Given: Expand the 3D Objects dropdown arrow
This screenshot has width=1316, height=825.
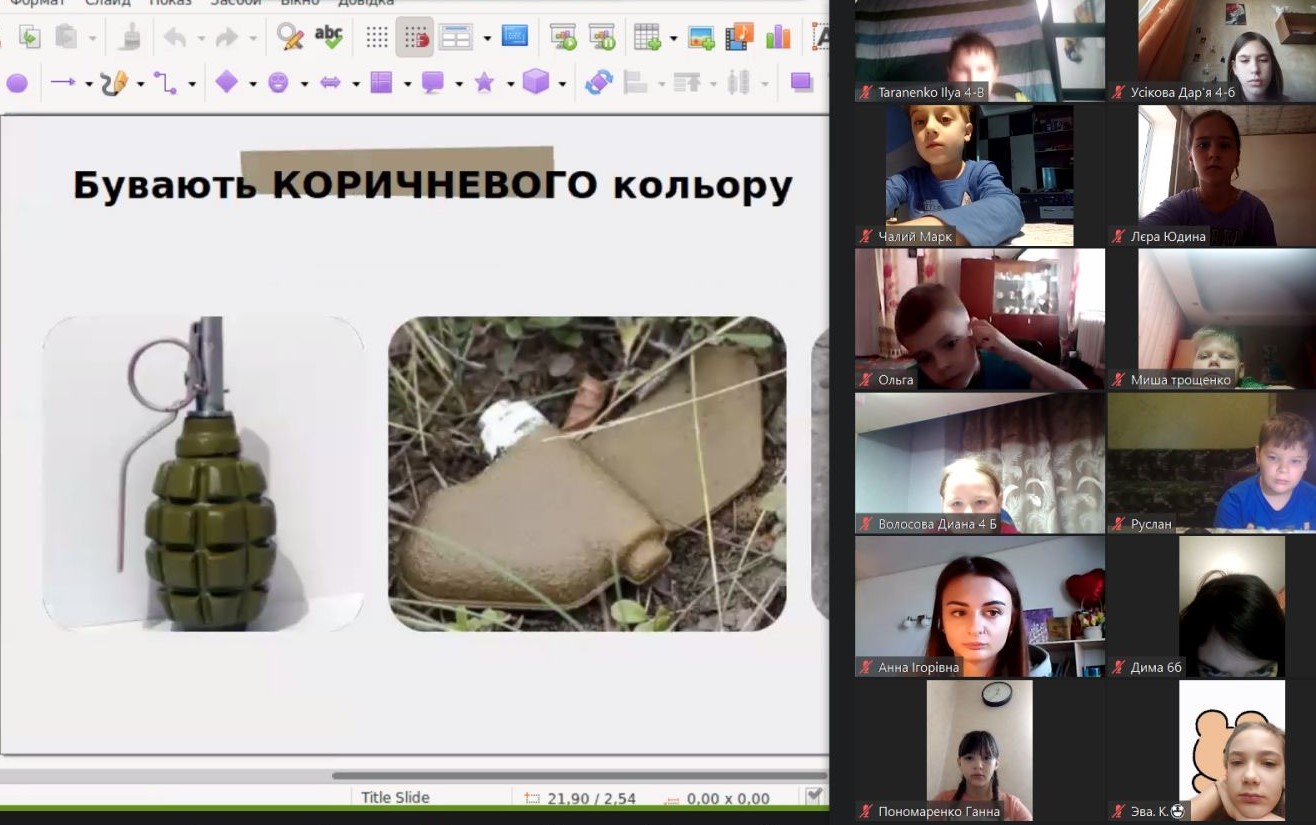Looking at the screenshot, I should [x=562, y=84].
